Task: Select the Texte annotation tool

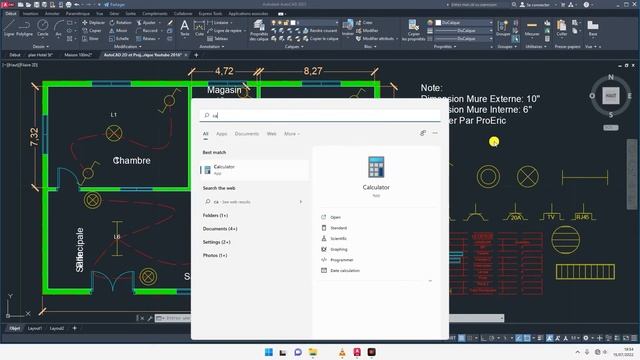Action: (185, 28)
